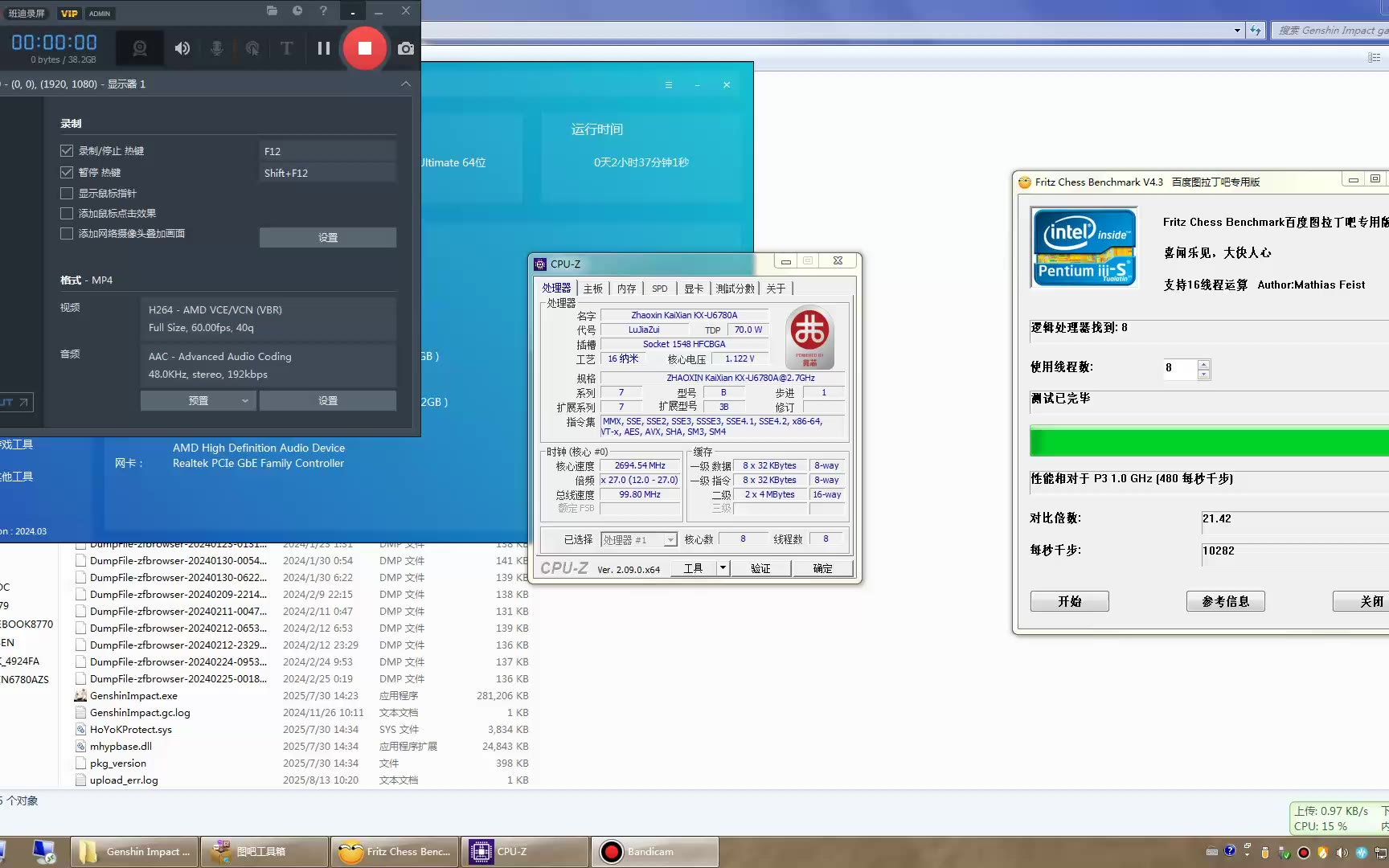Start the Fritz Chess benchmark
The width and height of the screenshot is (1389, 868).
(x=1070, y=601)
